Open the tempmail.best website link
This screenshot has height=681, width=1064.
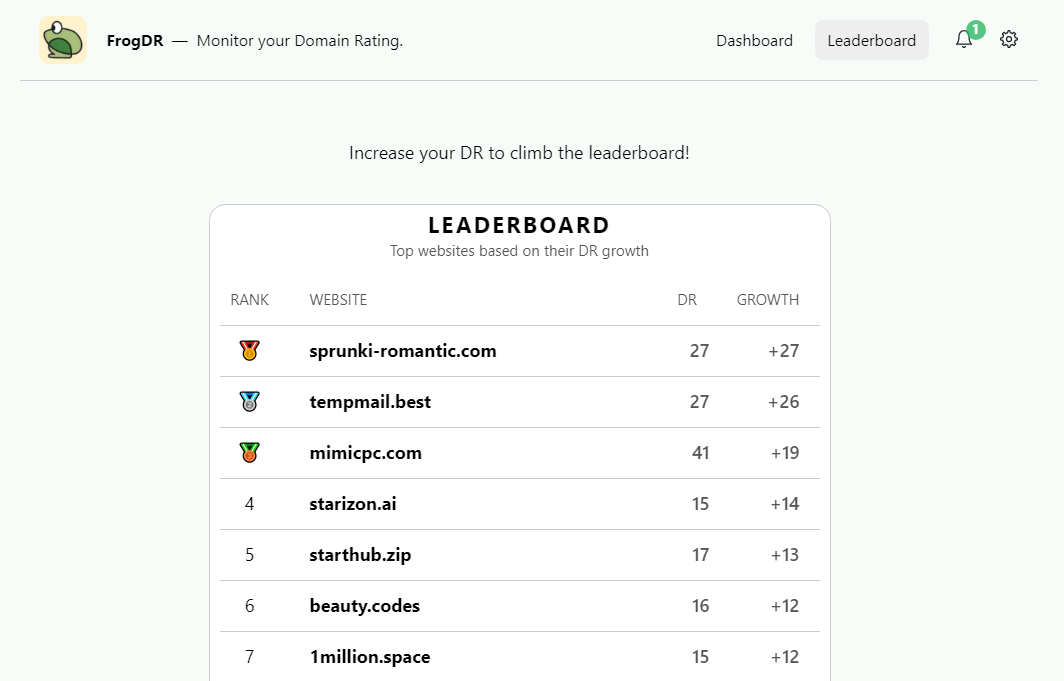click(370, 402)
